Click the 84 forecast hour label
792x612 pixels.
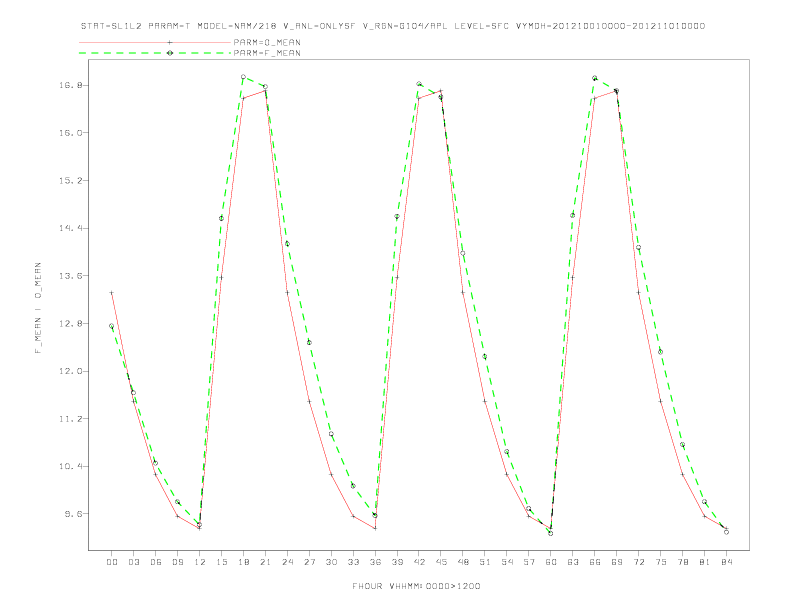pos(727,562)
